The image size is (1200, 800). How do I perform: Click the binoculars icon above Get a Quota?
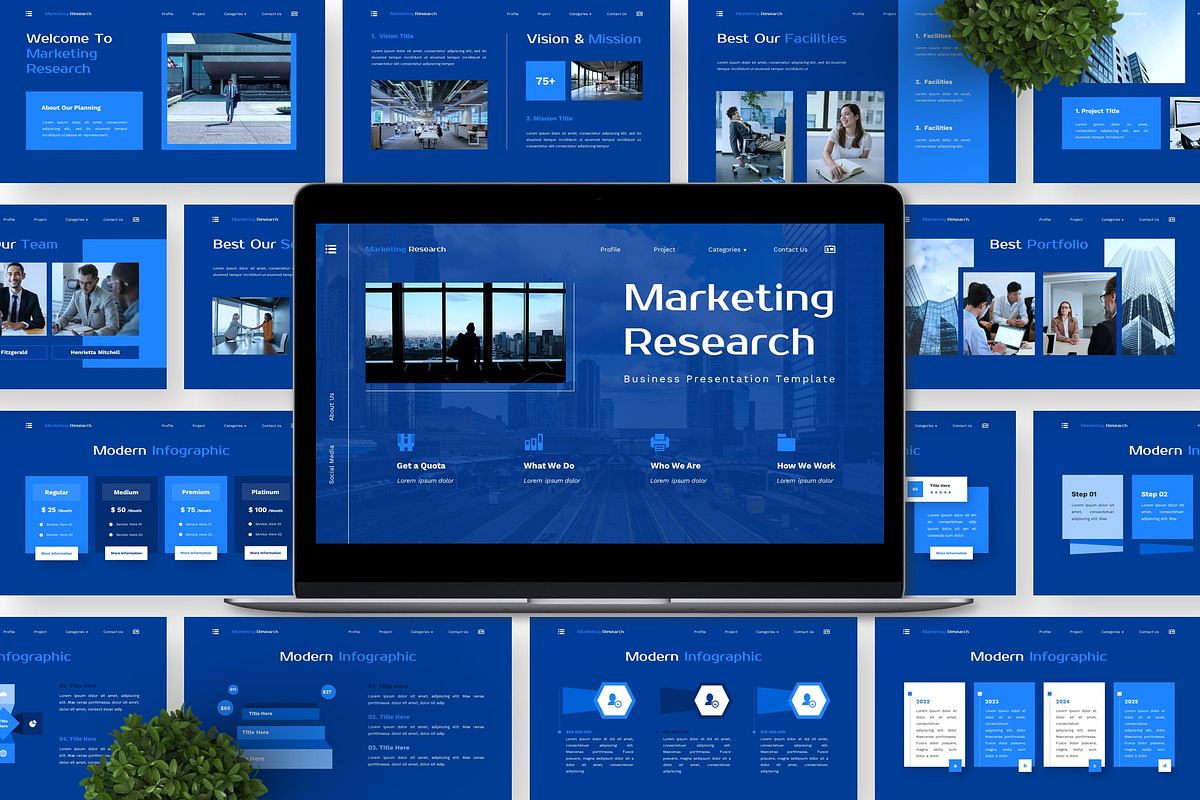406,442
